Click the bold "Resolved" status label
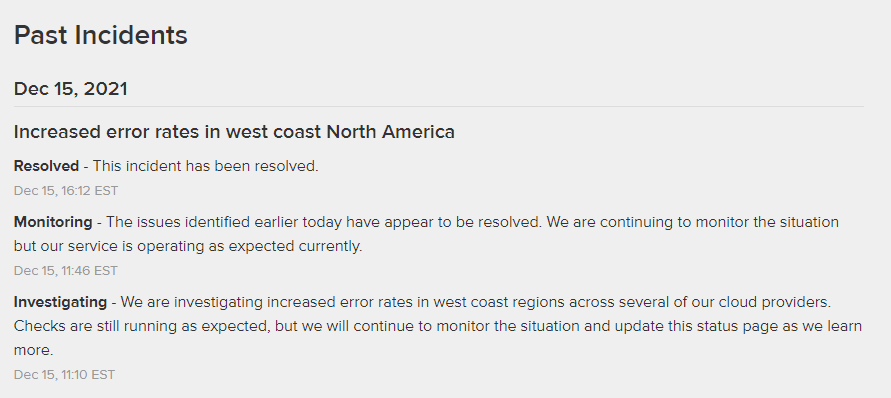891x398 pixels. (x=46, y=166)
